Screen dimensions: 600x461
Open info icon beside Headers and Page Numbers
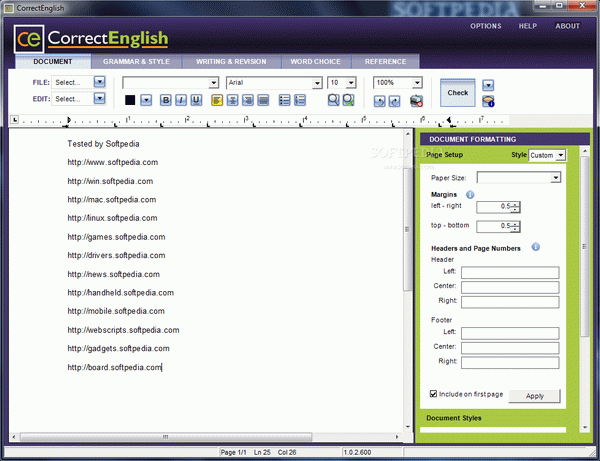536,247
